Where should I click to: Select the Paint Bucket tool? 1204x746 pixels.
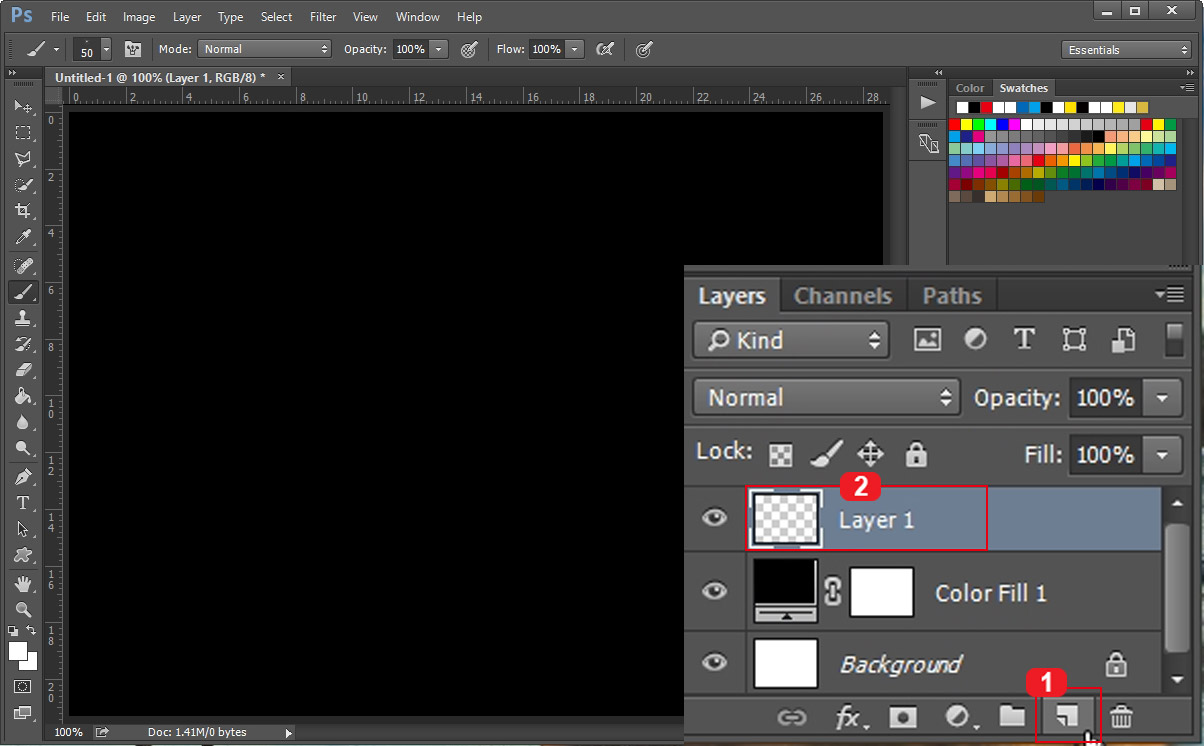(23, 396)
